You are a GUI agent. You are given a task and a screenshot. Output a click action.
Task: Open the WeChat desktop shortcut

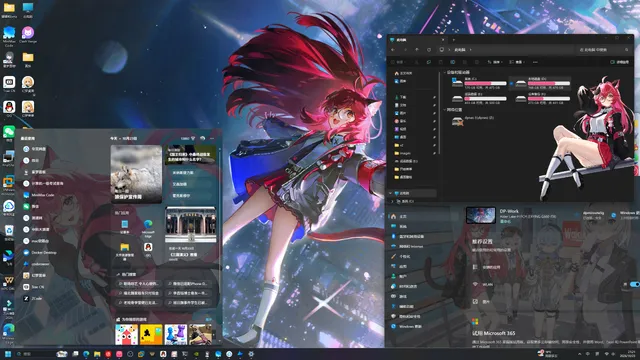click(9, 133)
